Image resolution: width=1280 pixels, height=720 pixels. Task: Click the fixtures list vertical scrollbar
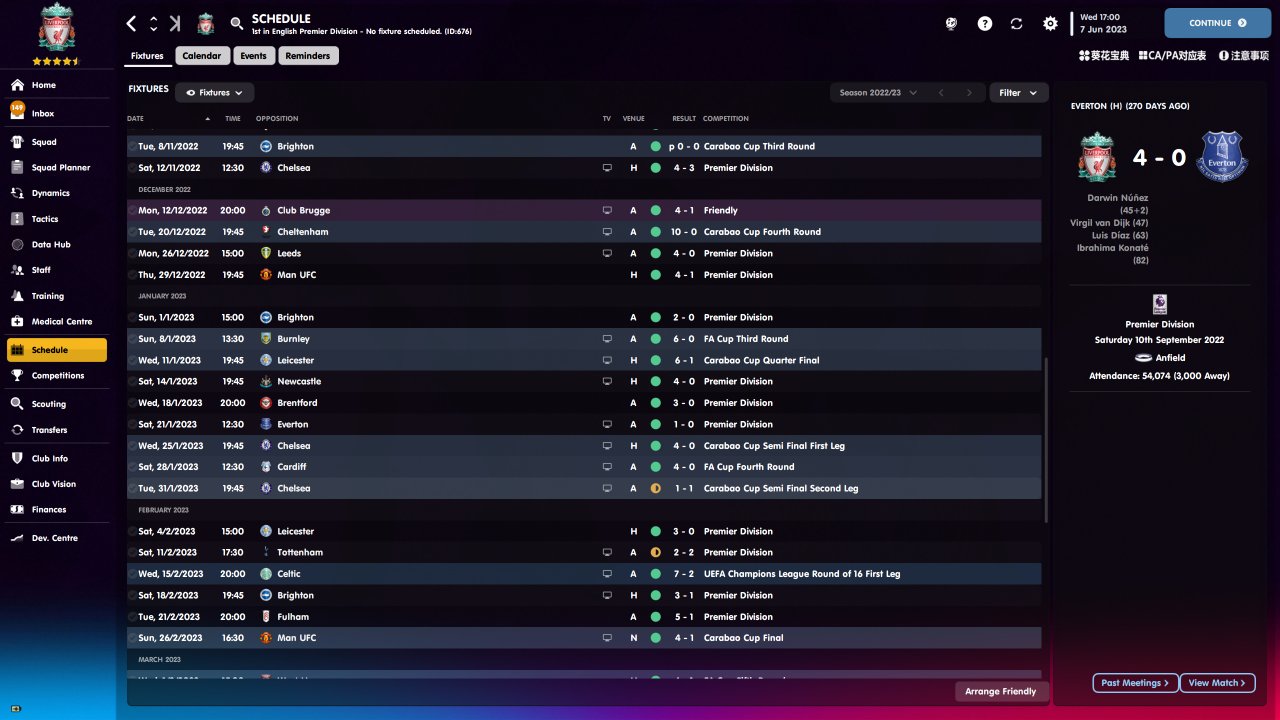[1046, 440]
